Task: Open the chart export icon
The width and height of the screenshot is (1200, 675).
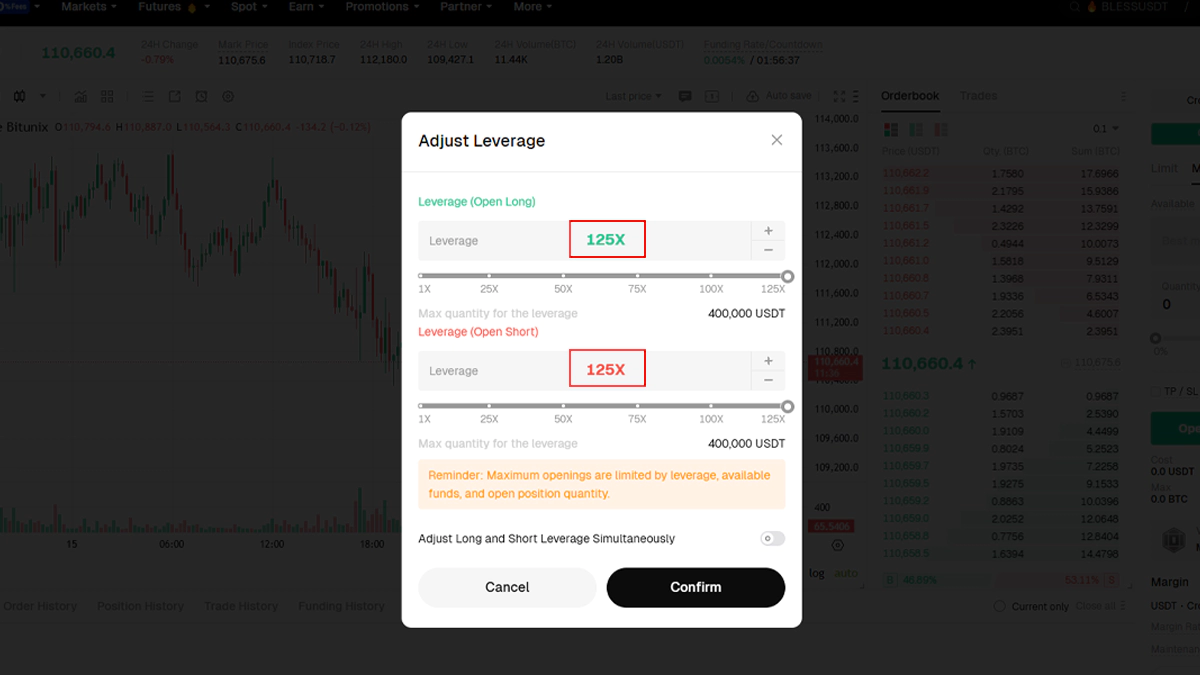Action: tap(175, 96)
